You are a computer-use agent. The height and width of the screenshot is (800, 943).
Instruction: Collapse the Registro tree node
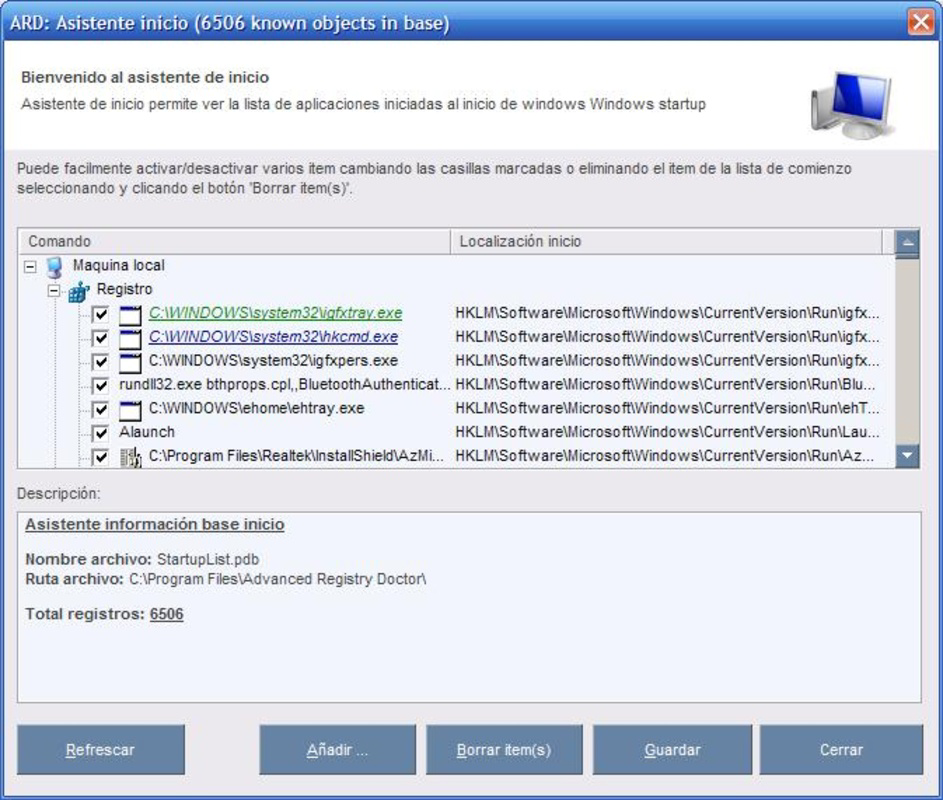[54, 291]
